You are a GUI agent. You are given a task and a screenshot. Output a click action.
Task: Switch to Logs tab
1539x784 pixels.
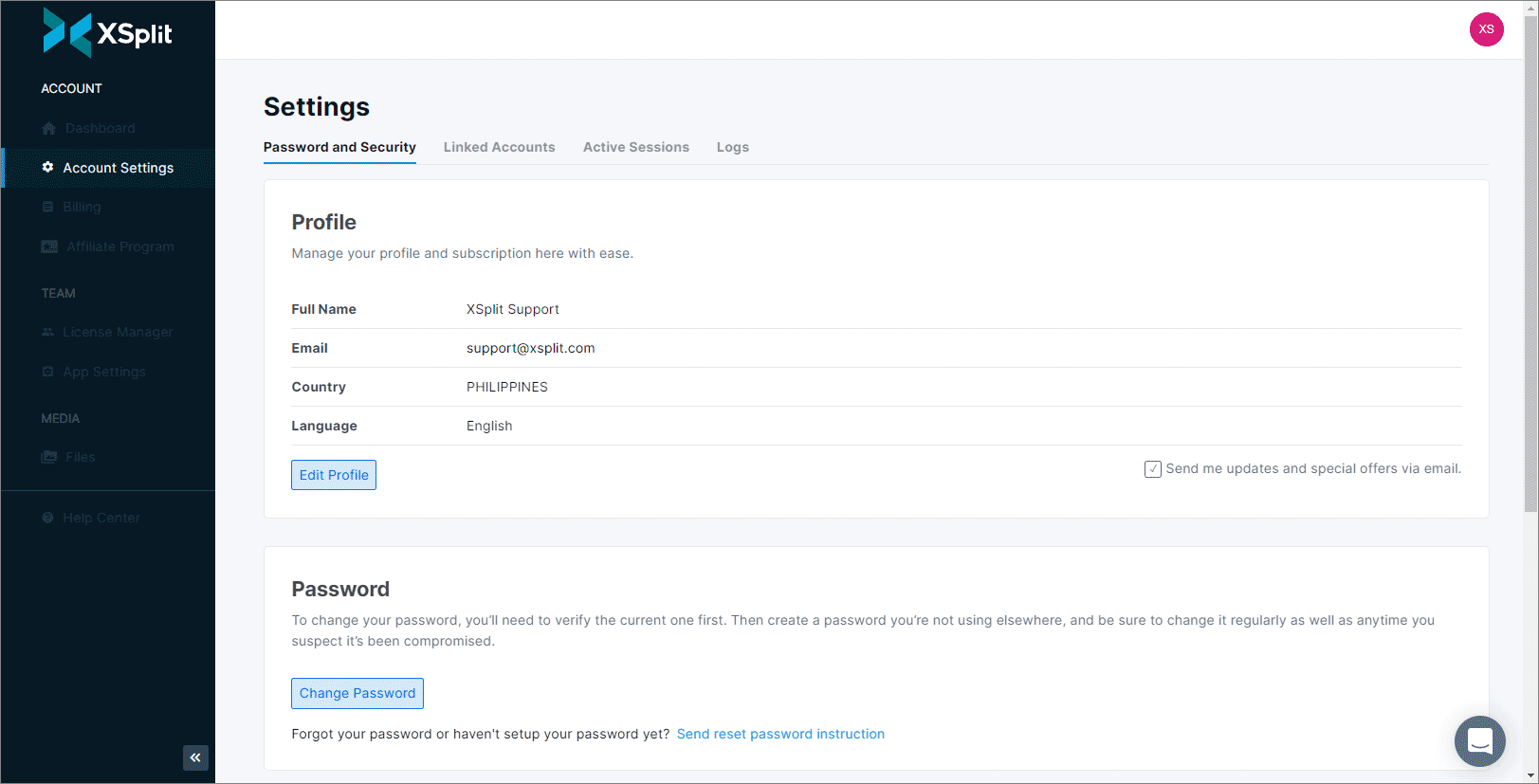click(733, 147)
